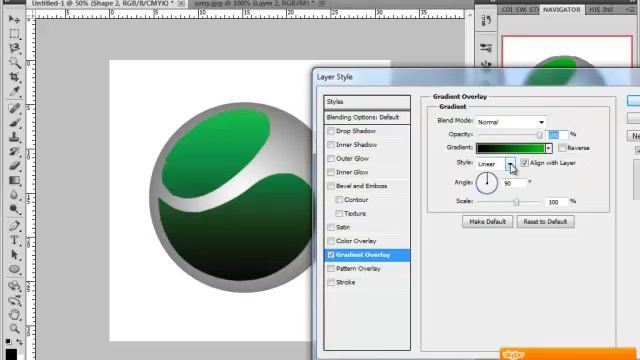Select the 3D Camera Orbit tool
Viewport: 640px width, 360px height.
[14, 300]
